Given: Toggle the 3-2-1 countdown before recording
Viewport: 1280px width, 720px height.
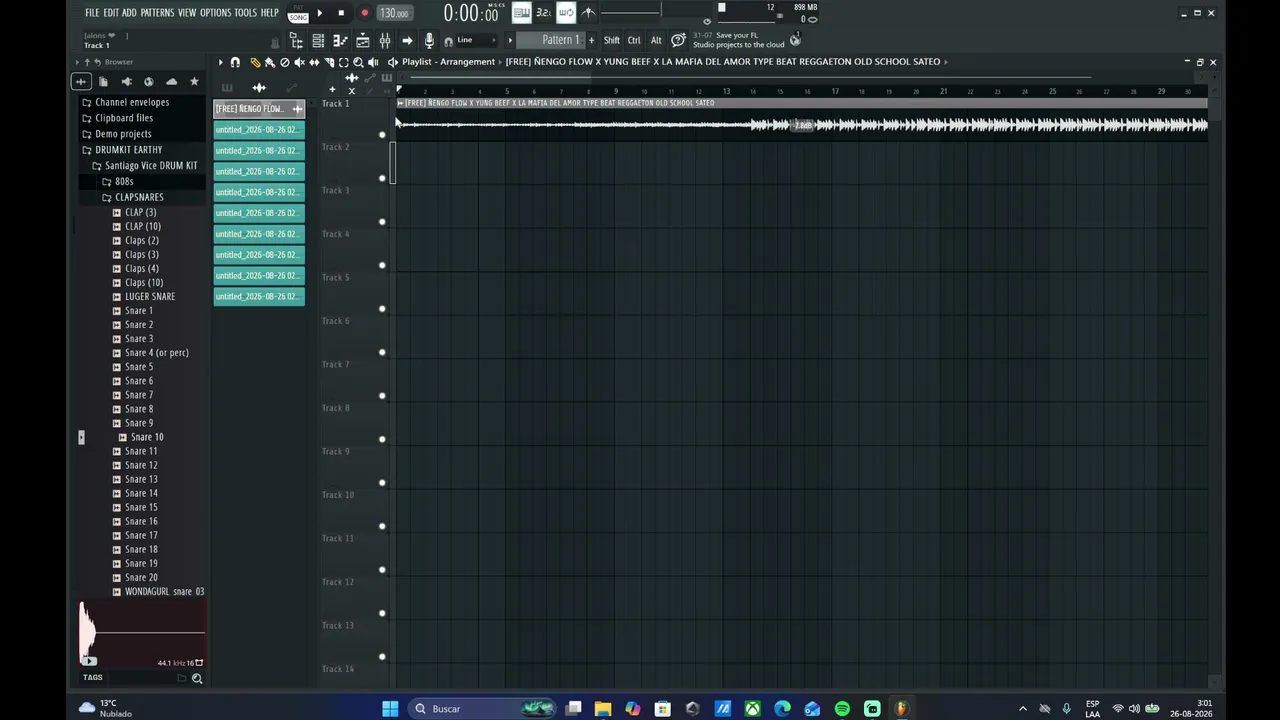Looking at the screenshot, I should (544, 13).
